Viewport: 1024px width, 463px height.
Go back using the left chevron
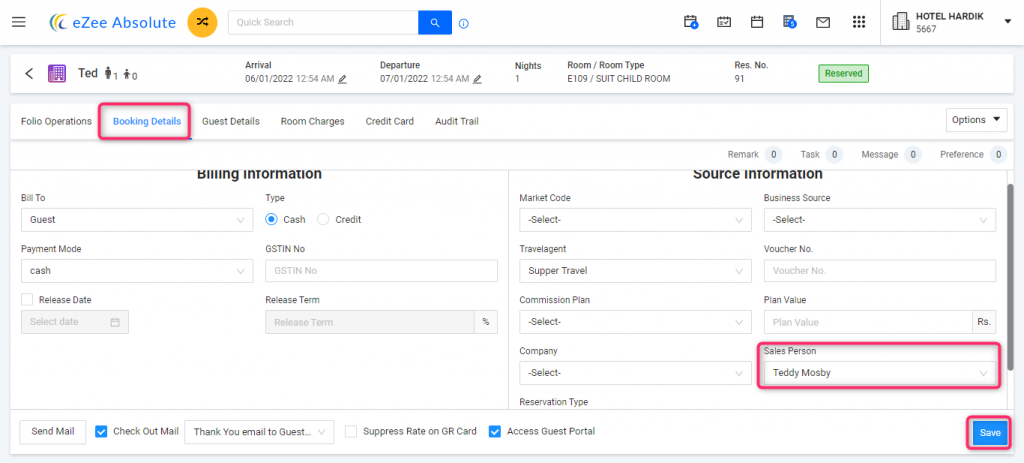point(29,73)
